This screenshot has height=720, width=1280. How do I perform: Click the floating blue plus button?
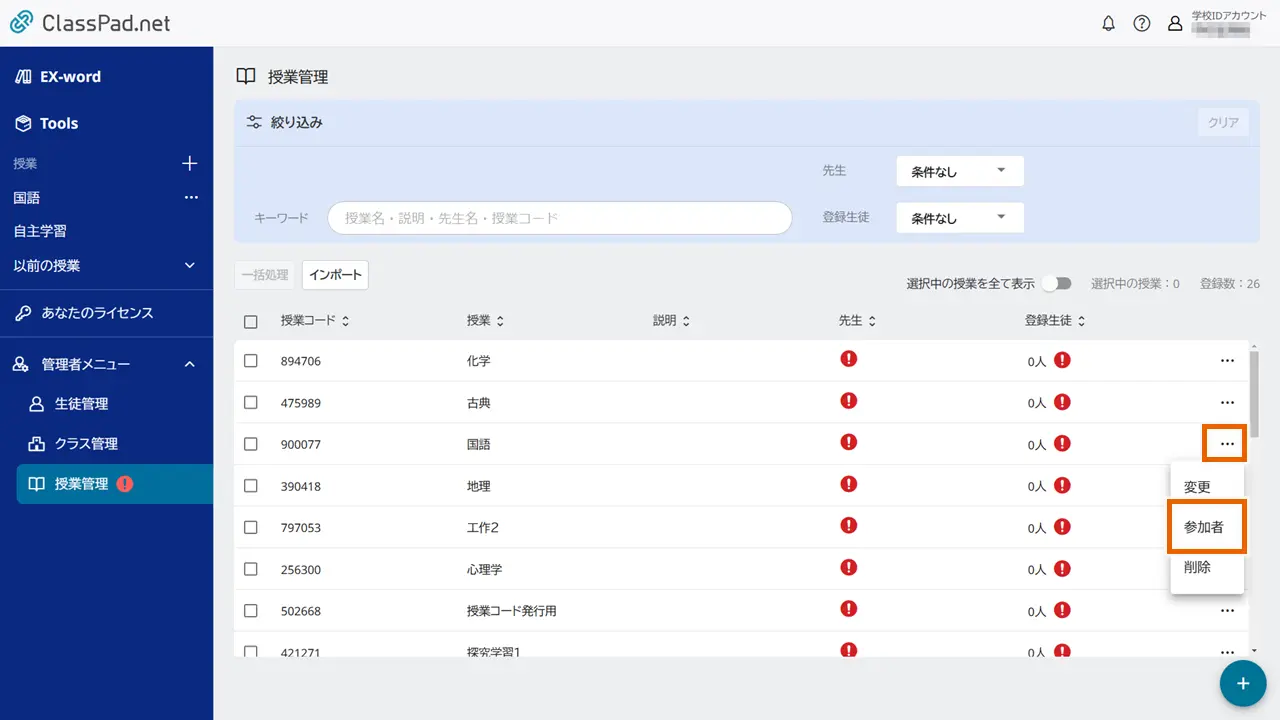click(1242, 683)
